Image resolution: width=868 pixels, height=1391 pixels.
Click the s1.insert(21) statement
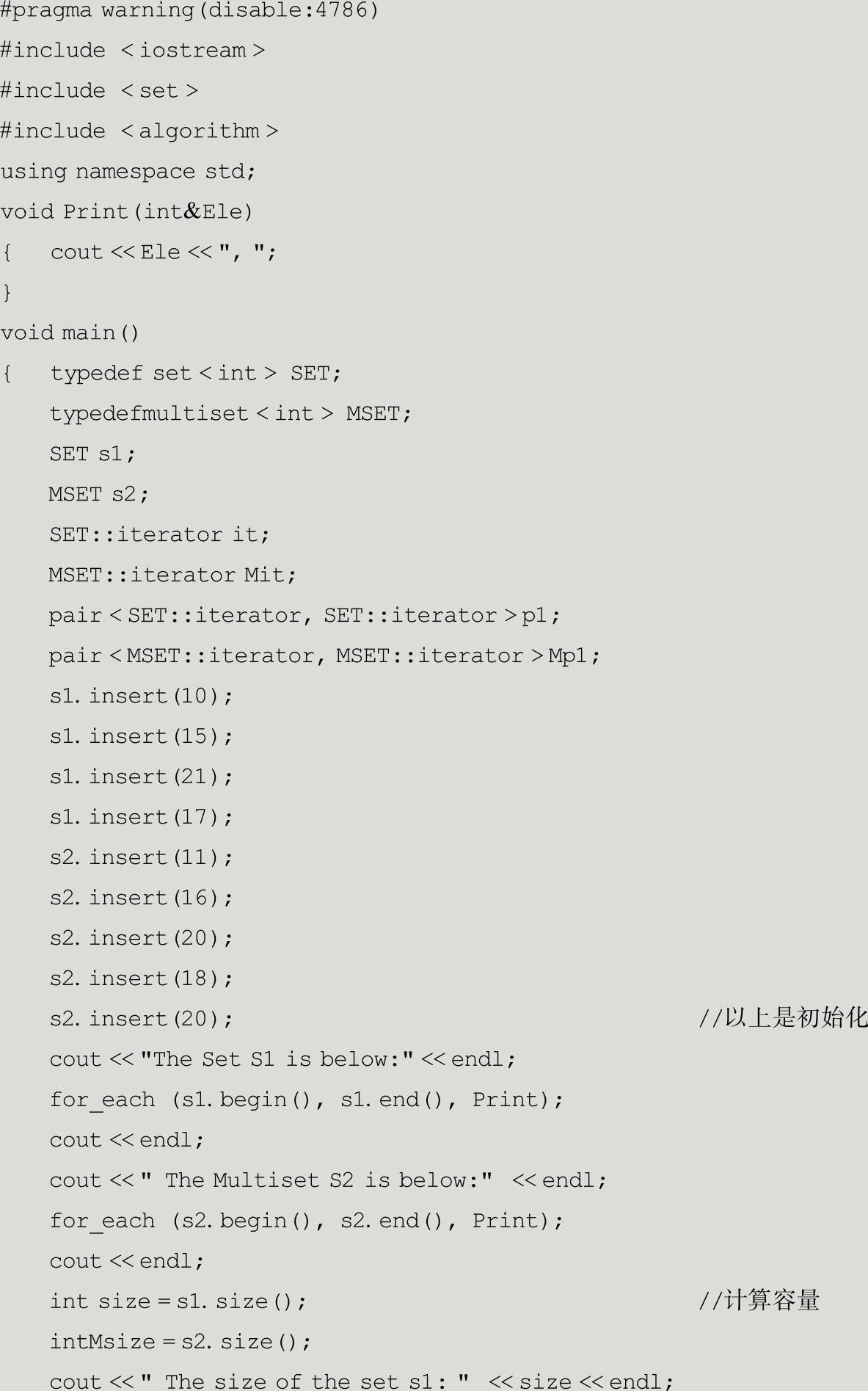click(x=142, y=777)
